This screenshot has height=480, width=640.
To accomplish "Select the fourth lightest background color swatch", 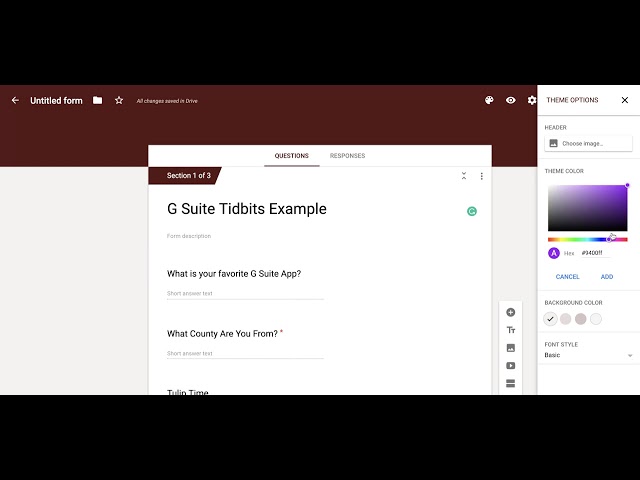I will tap(596, 319).
